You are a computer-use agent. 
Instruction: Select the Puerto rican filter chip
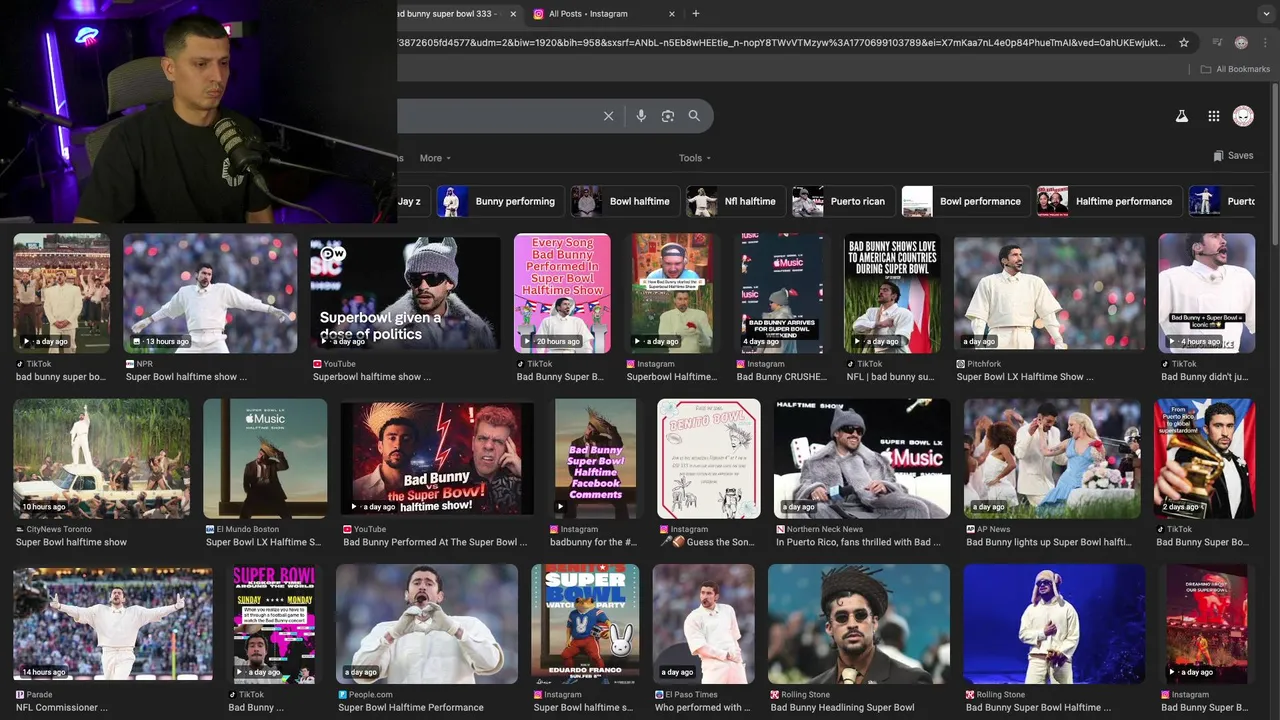tap(843, 201)
